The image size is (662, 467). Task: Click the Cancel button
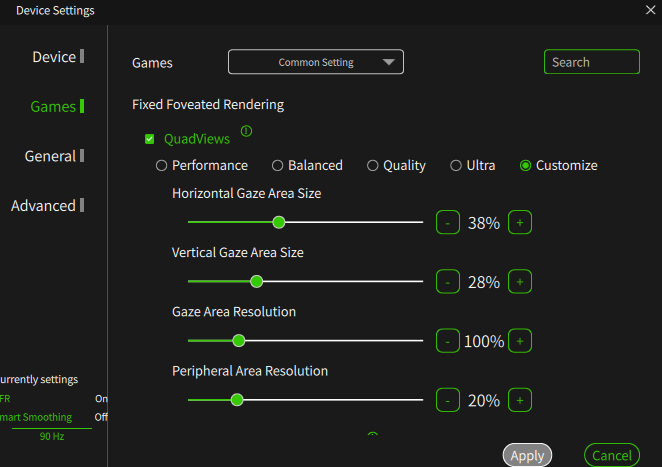coord(612,456)
